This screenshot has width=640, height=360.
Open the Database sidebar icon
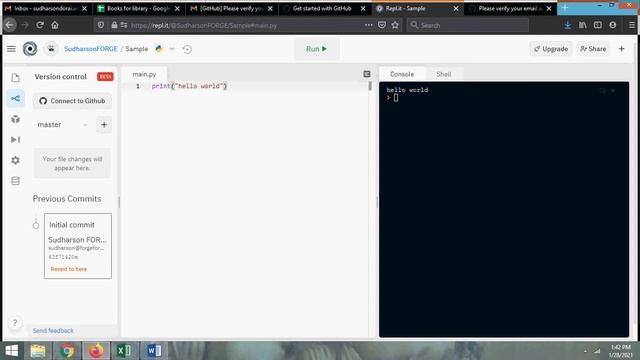click(x=16, y=181)
